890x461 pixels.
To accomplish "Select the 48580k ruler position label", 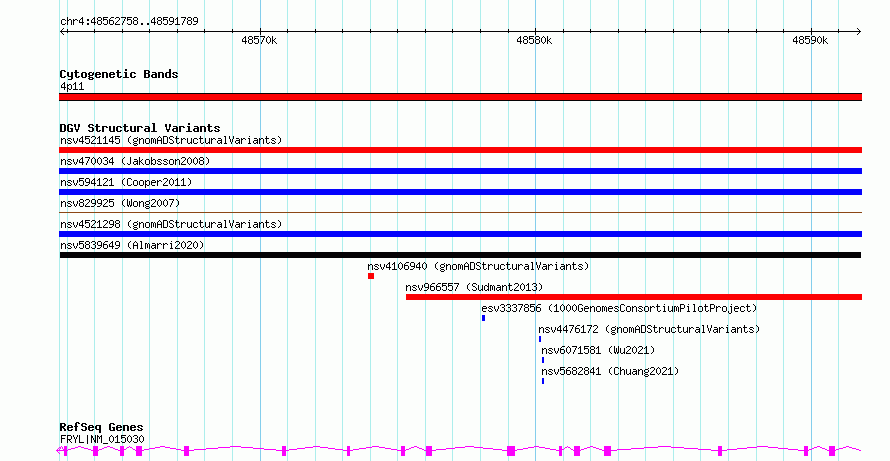I will (534, 40).
